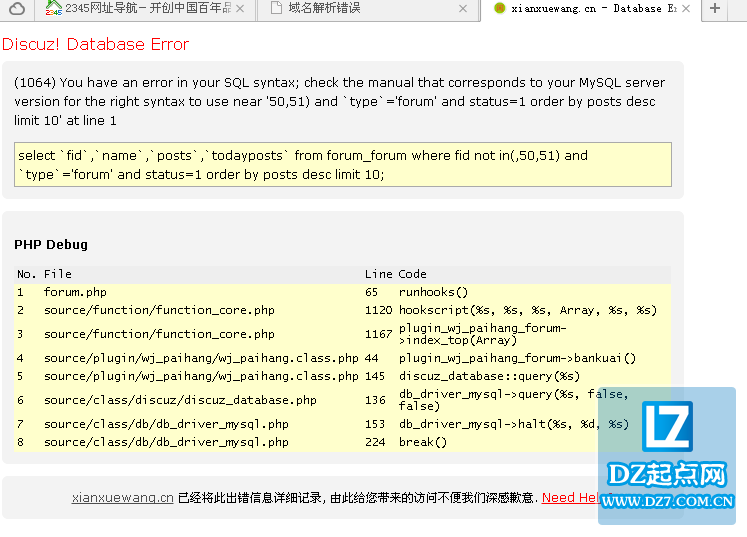Click the plugin_wj_paihang_forum->index_top(Array) entry

483,334
